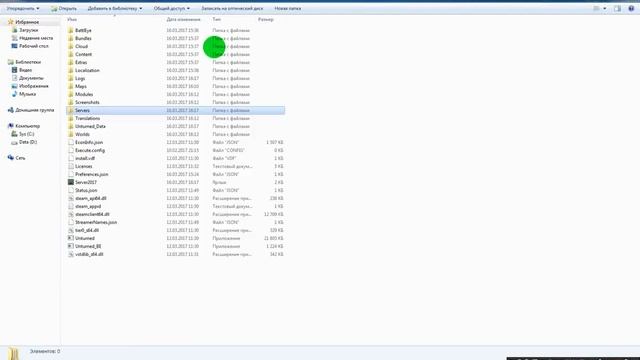
Task: Select Библиотеки in the navigation pane
Action: click(28, 62)
